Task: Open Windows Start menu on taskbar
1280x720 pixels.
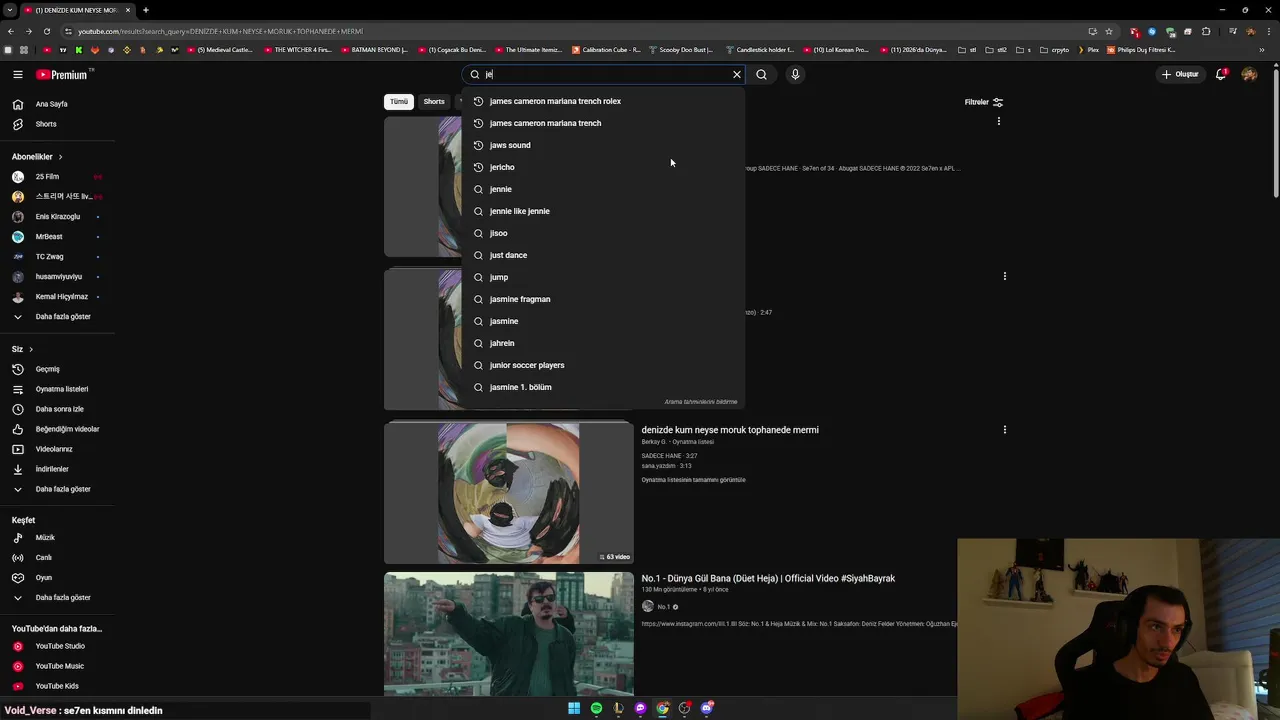Action: pyautogui.click(x=574, y=708)
